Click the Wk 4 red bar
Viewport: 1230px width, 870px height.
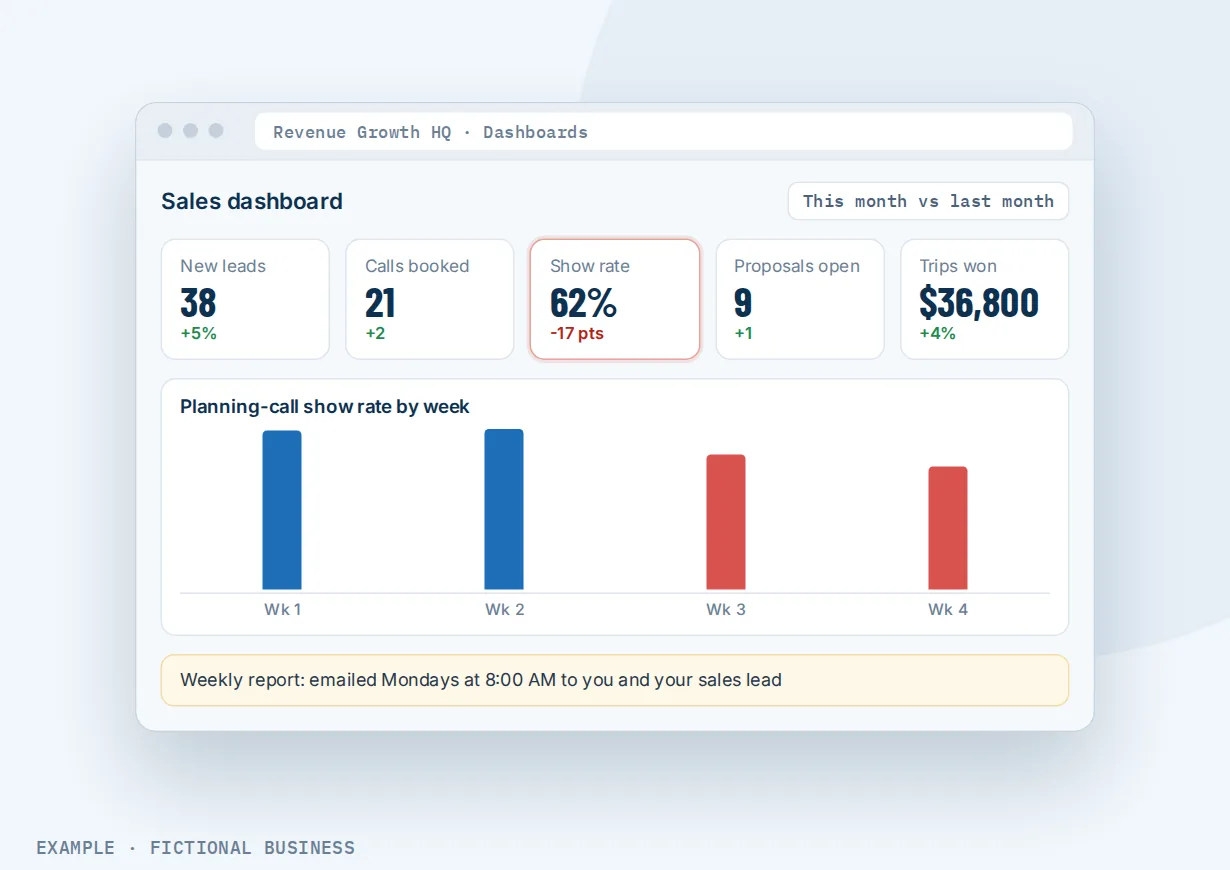(948, 528)
